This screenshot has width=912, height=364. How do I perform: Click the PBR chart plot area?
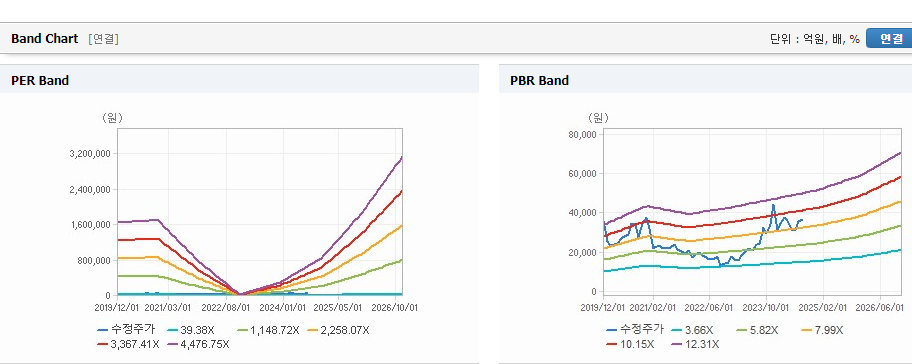[x=752, y=212]
